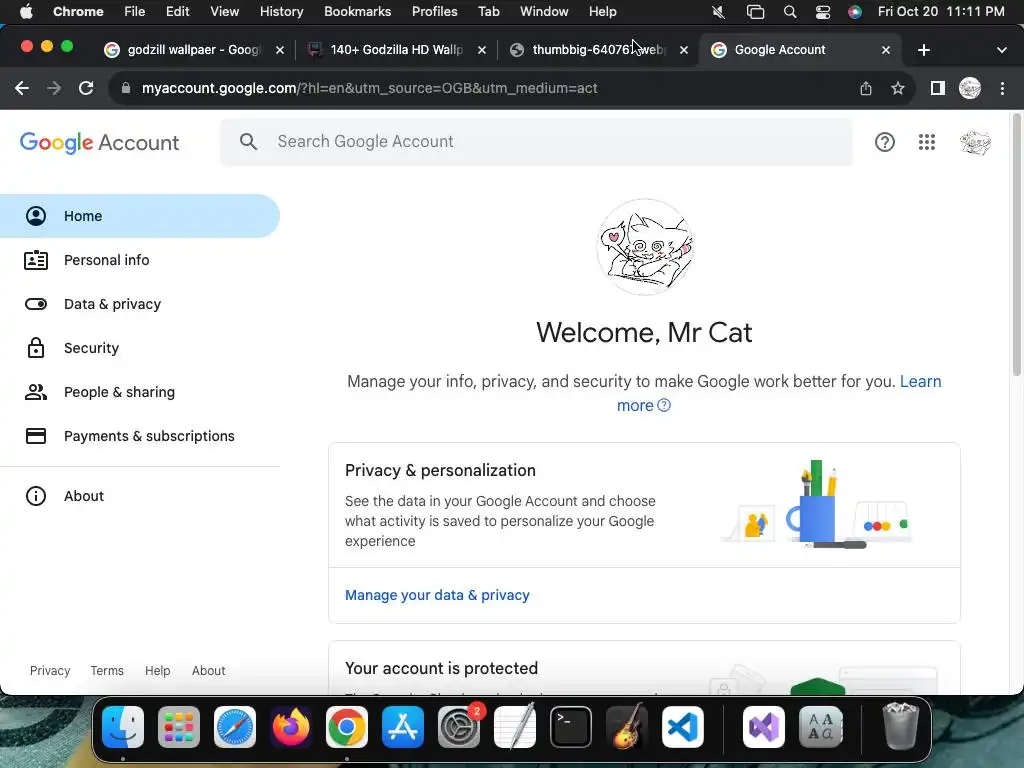Screen dimensions: 1024x768
Task: Open macOS Control Center icon
Action: click(823, 12)
